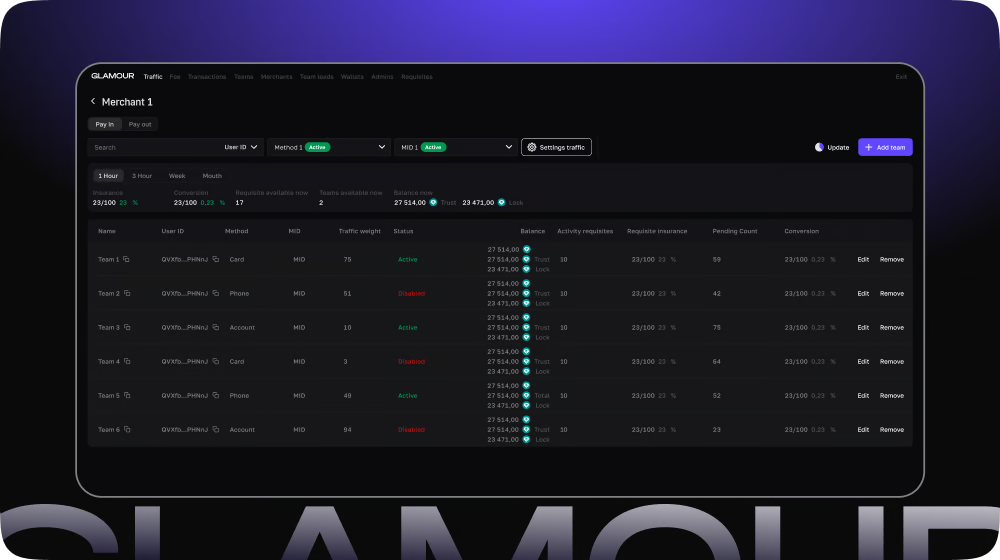Remove the Team 5 row
Screen dimensions: 1000x560
[892, 395]
